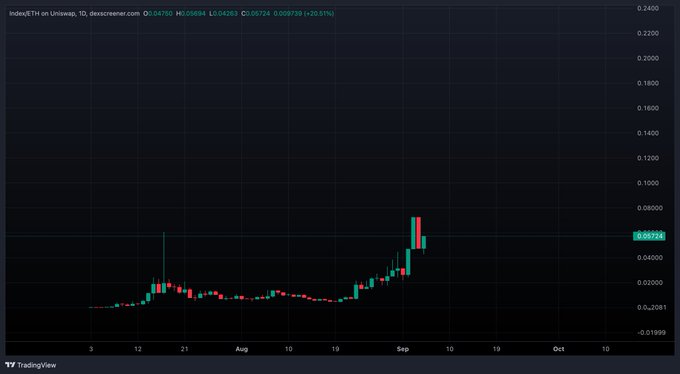This screenshot has height=374, width=680.
Task: Click the 0.1800 price axis label
Action: point(649,83)
